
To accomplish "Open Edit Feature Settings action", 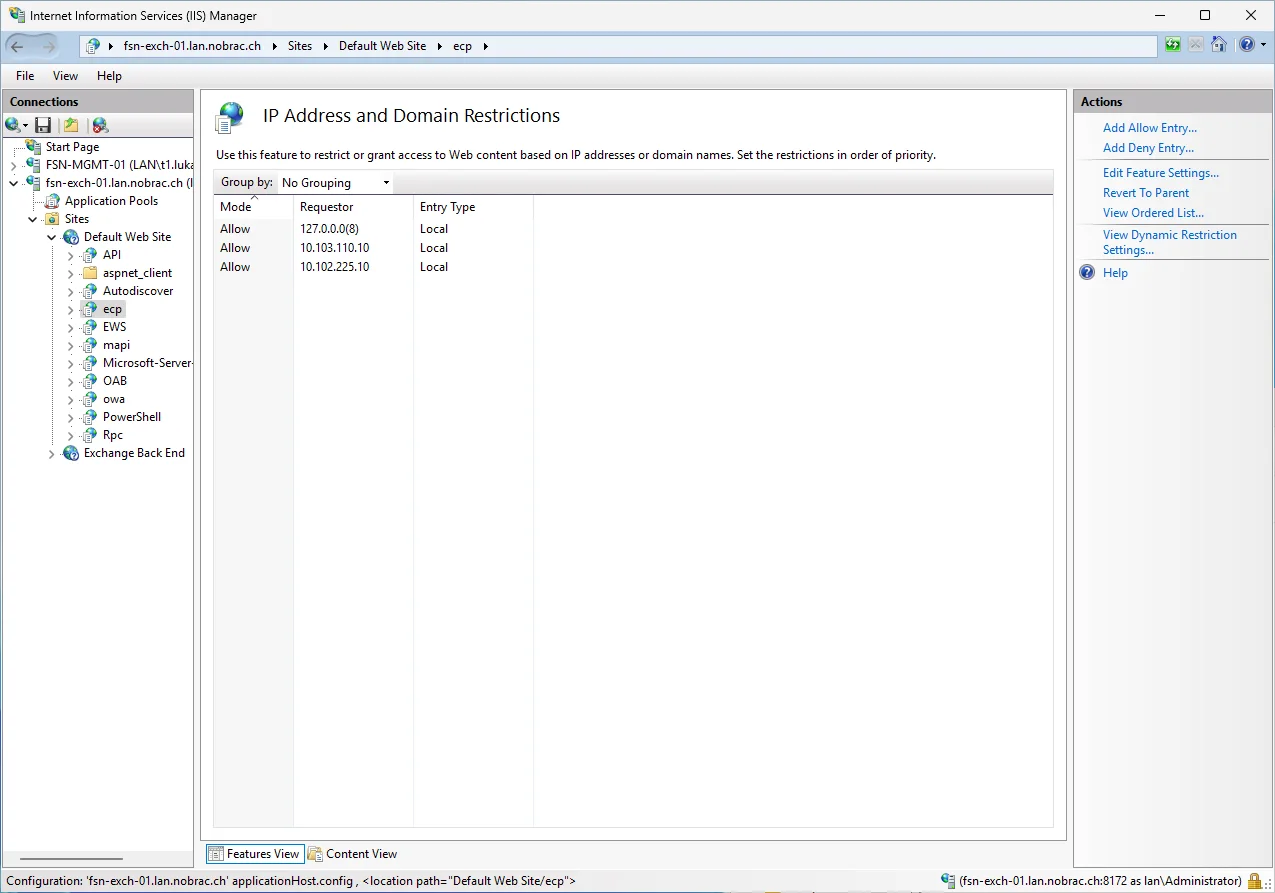I will (x=1160, y=173).
